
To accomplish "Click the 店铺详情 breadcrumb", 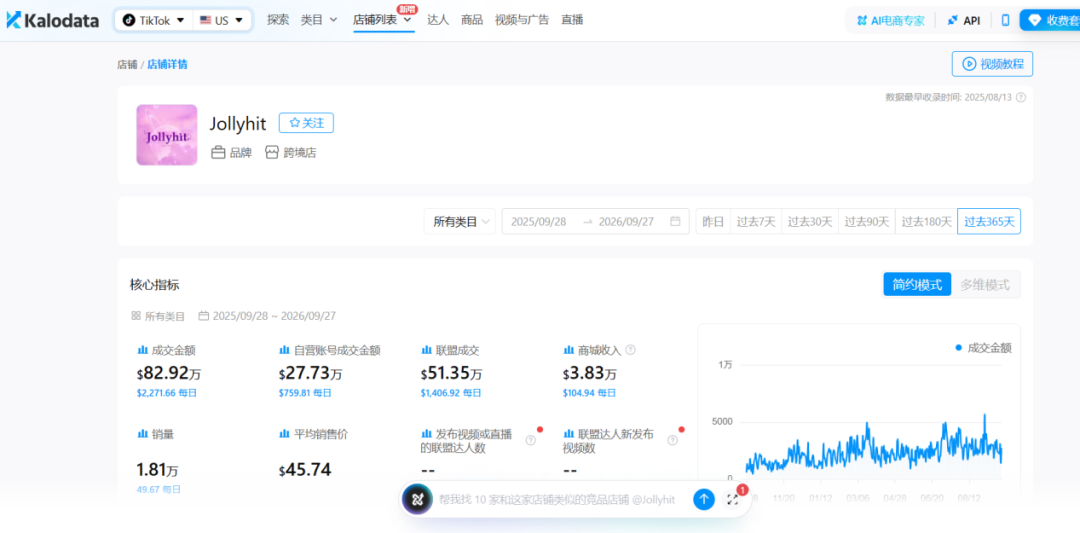I will point(167,65).
